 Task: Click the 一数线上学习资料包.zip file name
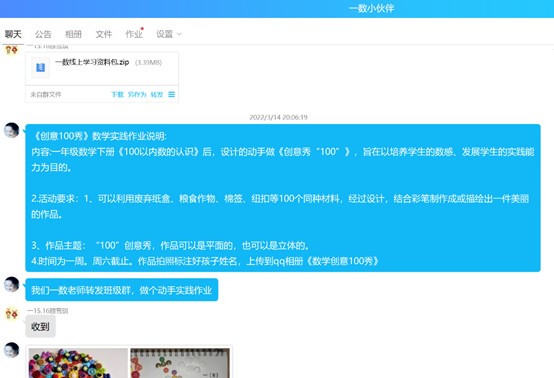point(92,62)
